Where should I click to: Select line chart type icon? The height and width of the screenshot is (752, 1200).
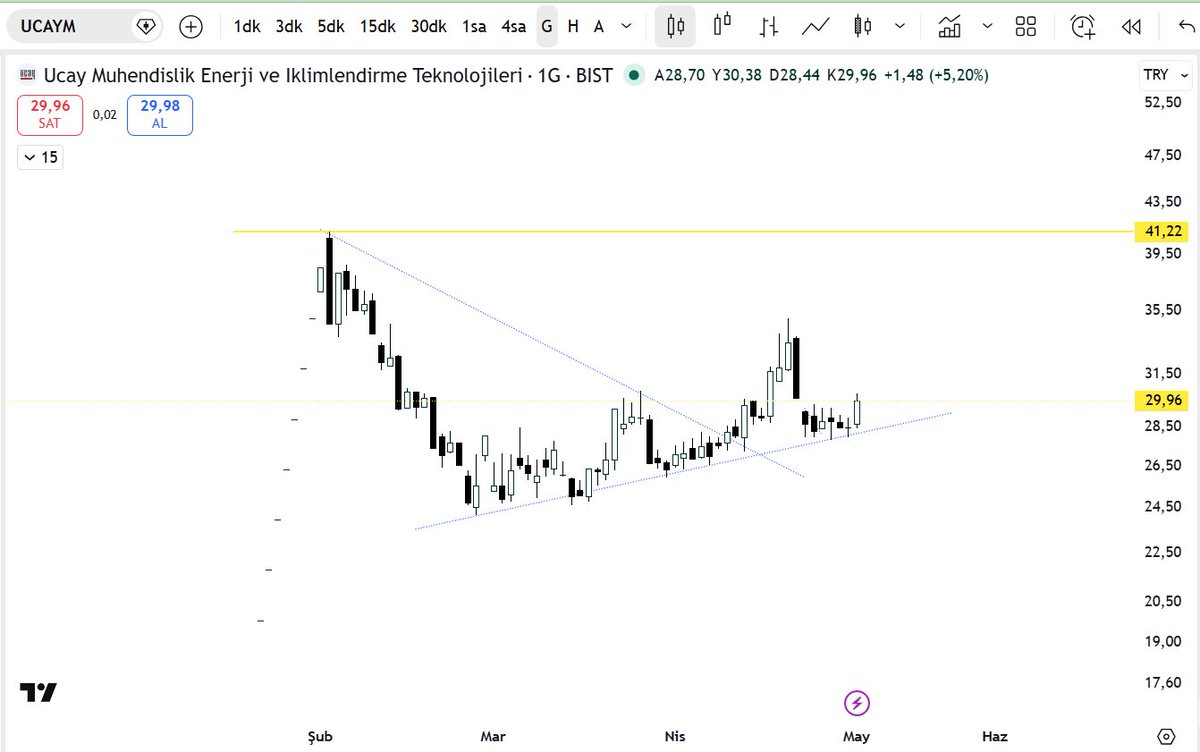816,27
